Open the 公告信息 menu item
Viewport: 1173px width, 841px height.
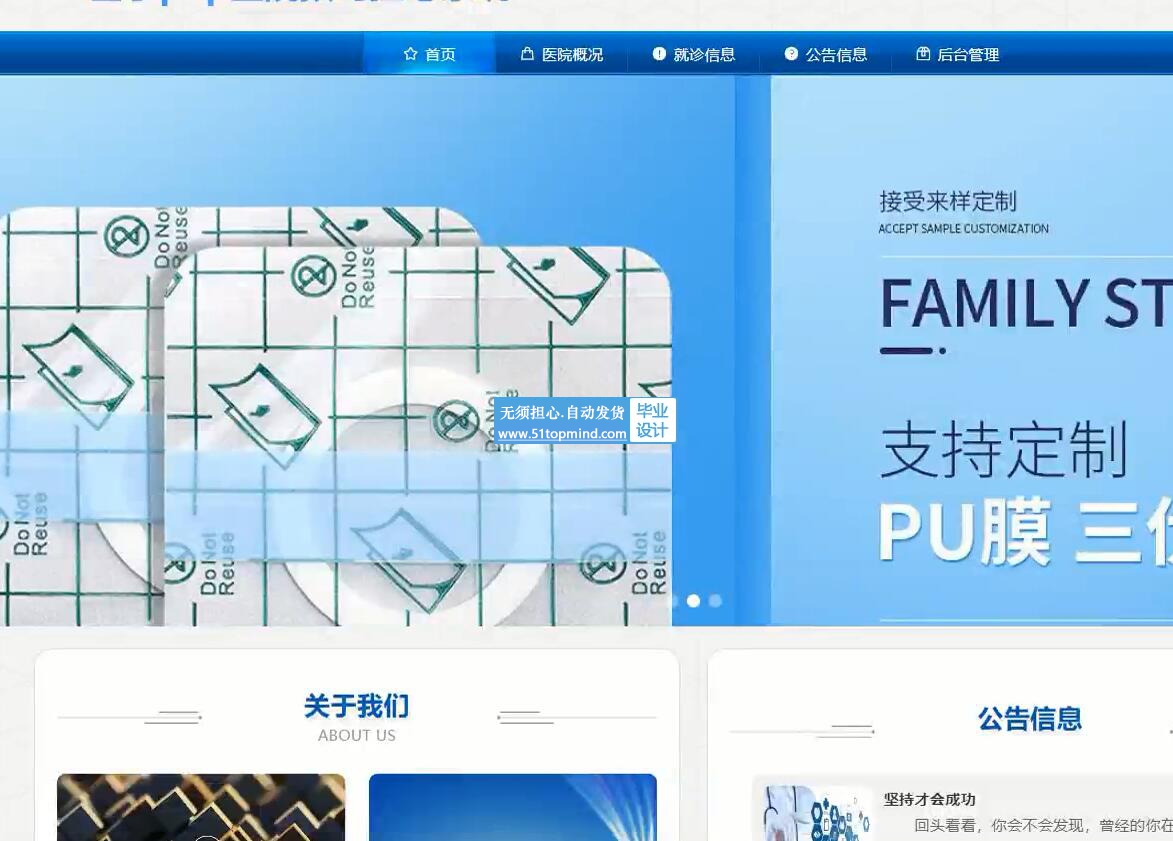click(x=825, y=54)
